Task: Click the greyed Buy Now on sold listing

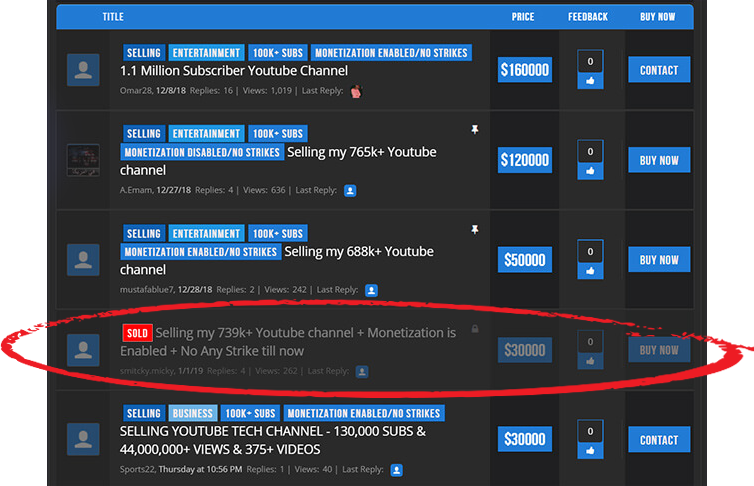Action: [x=659, y=350]
